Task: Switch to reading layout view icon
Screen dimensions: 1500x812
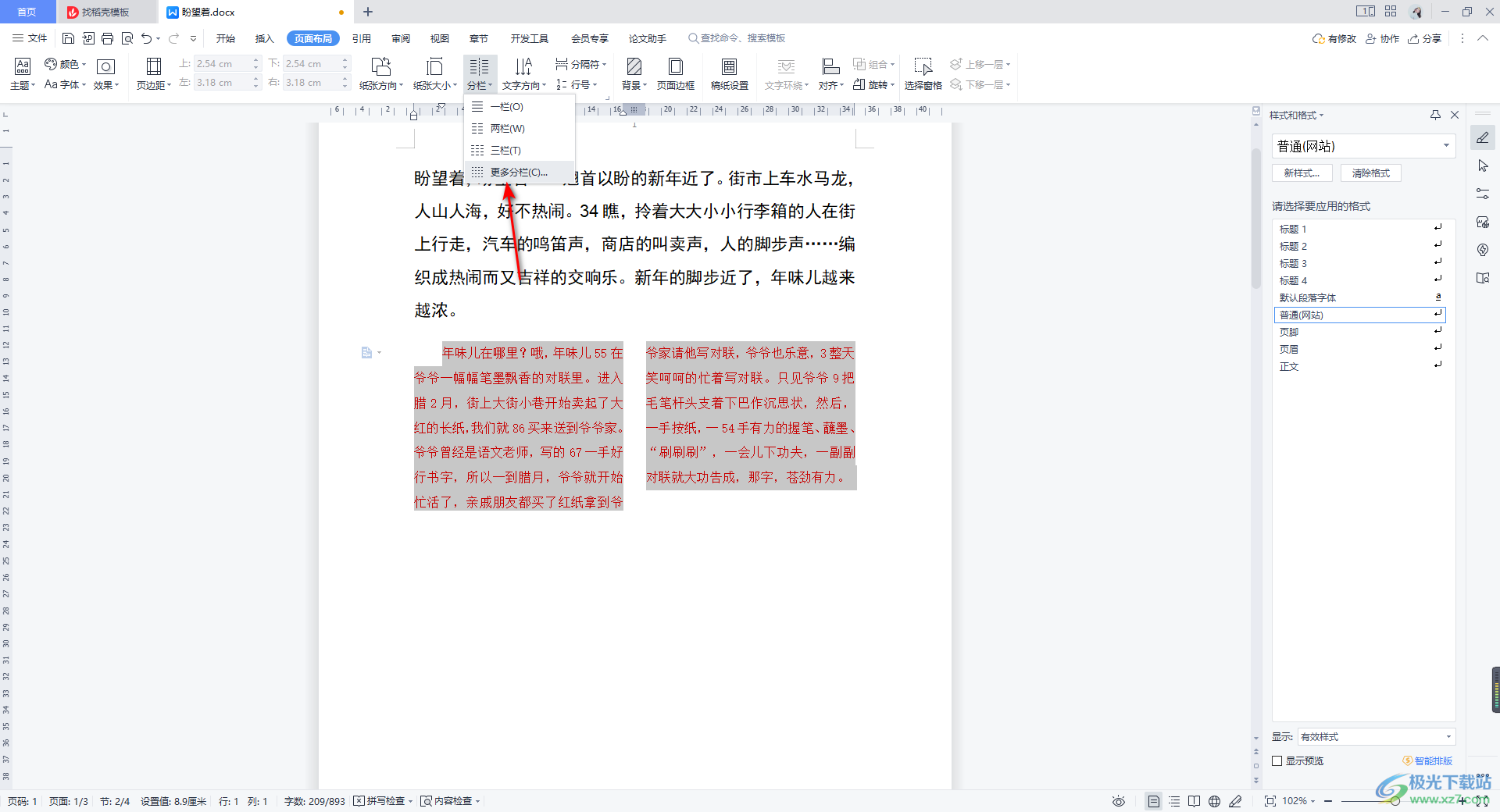Action: coord(1194,801)
